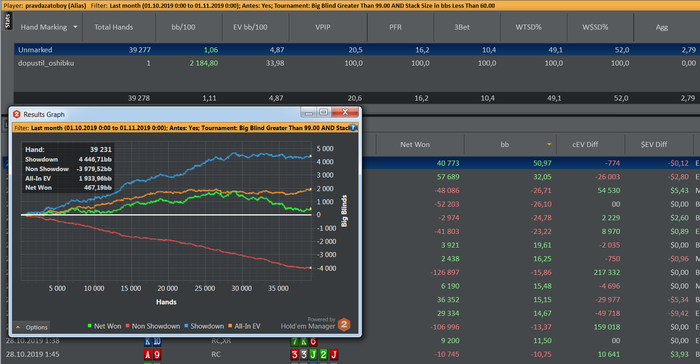Click the Hold'em Manager icon in Results Graph title
The height and width of the screenshot is (364, 700).
(x=17, y=114)
